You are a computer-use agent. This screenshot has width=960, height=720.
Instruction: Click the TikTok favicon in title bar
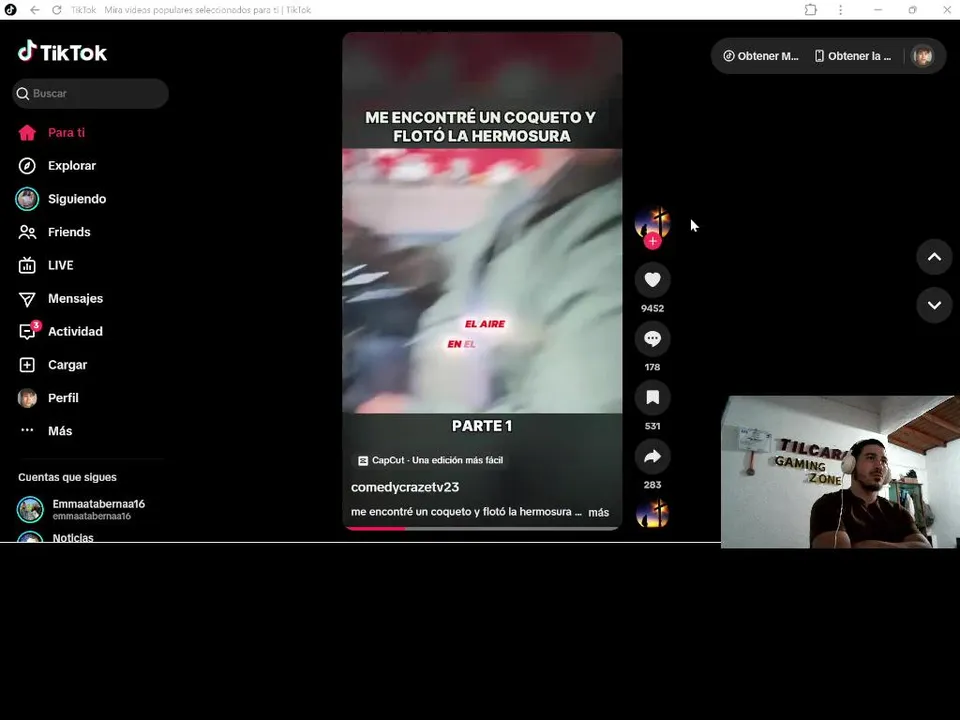pyautogui.click(x=10, y=10)
